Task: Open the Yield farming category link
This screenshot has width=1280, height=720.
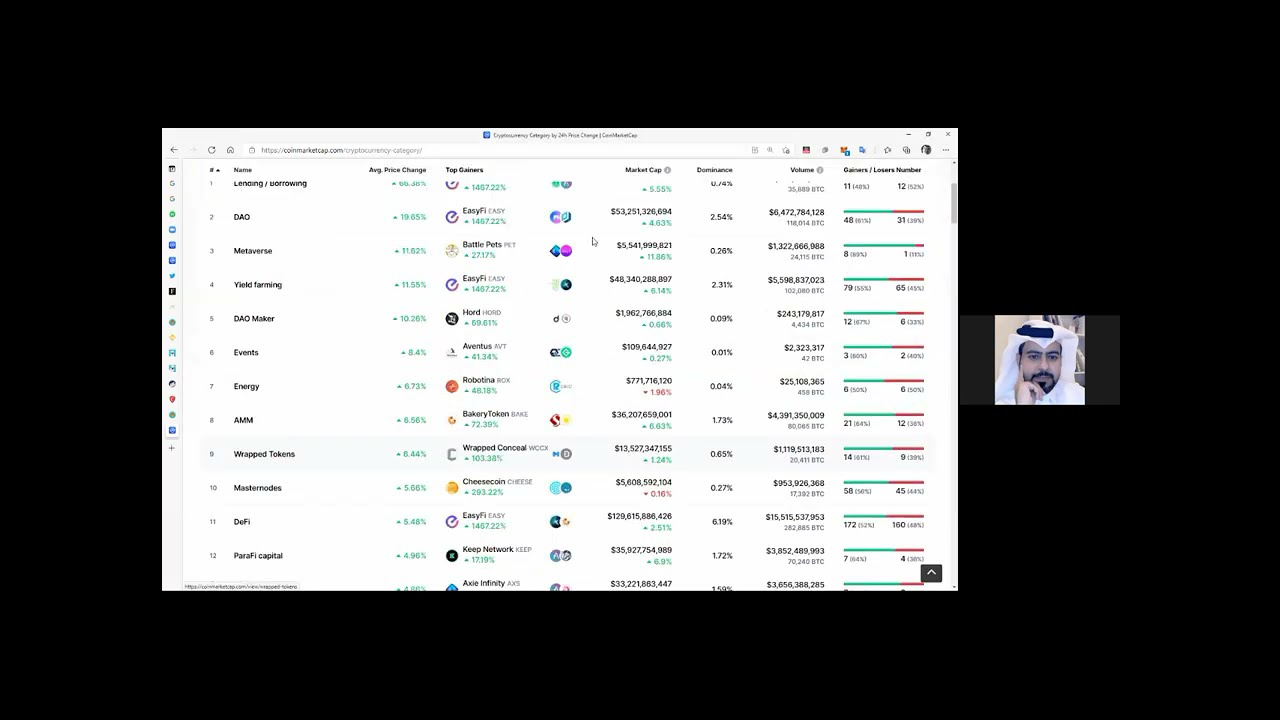Action: pos(258,285)
